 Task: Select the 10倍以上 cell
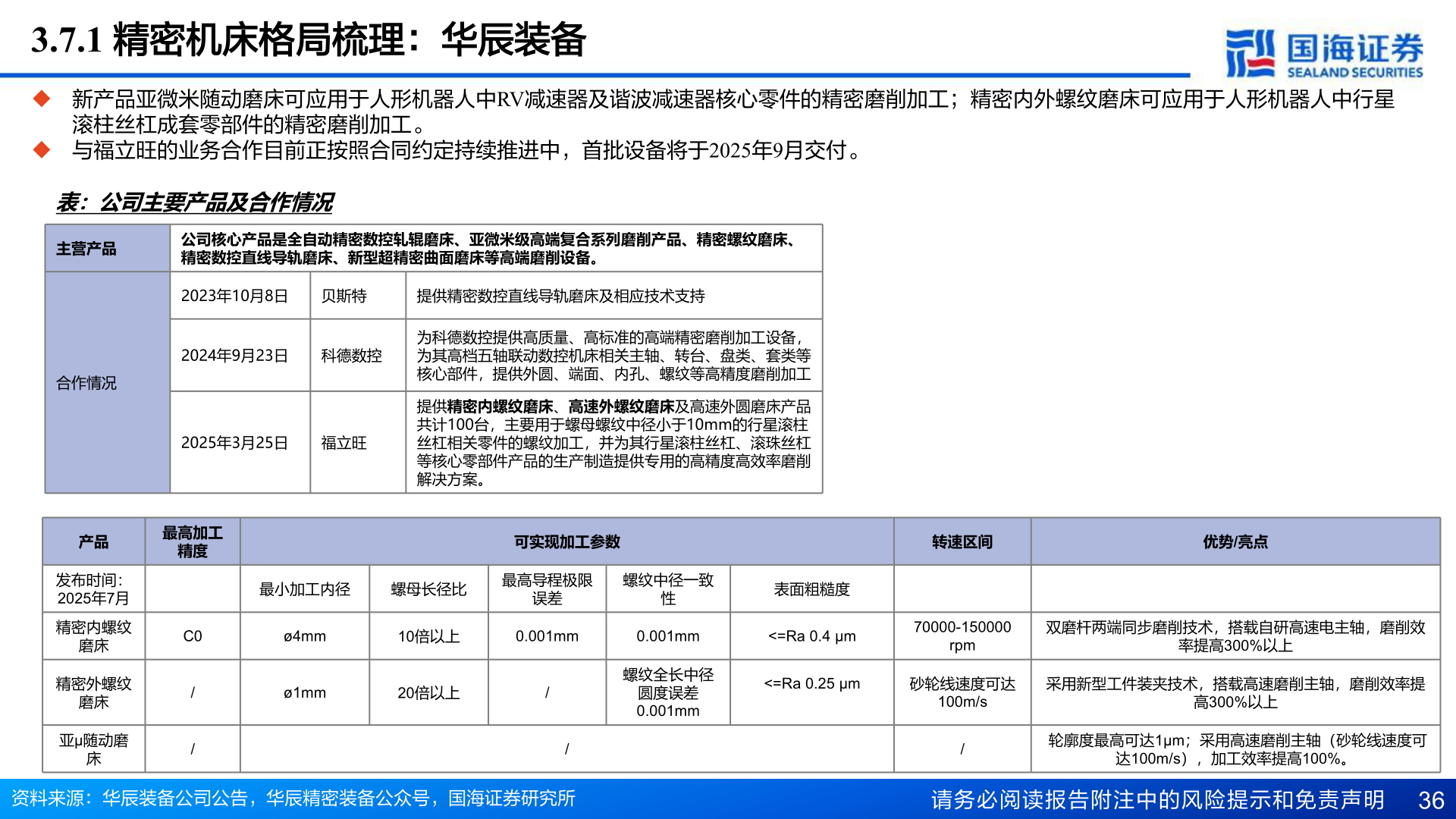pyautogui.click(x=428, y=636)
